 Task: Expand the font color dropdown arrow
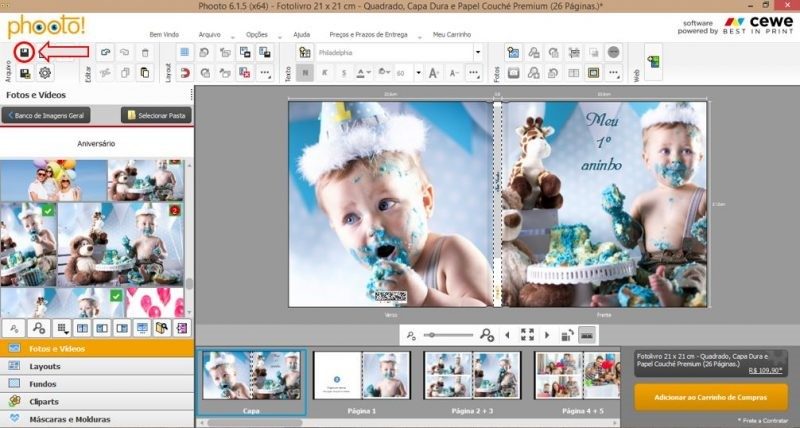[371, 73]
